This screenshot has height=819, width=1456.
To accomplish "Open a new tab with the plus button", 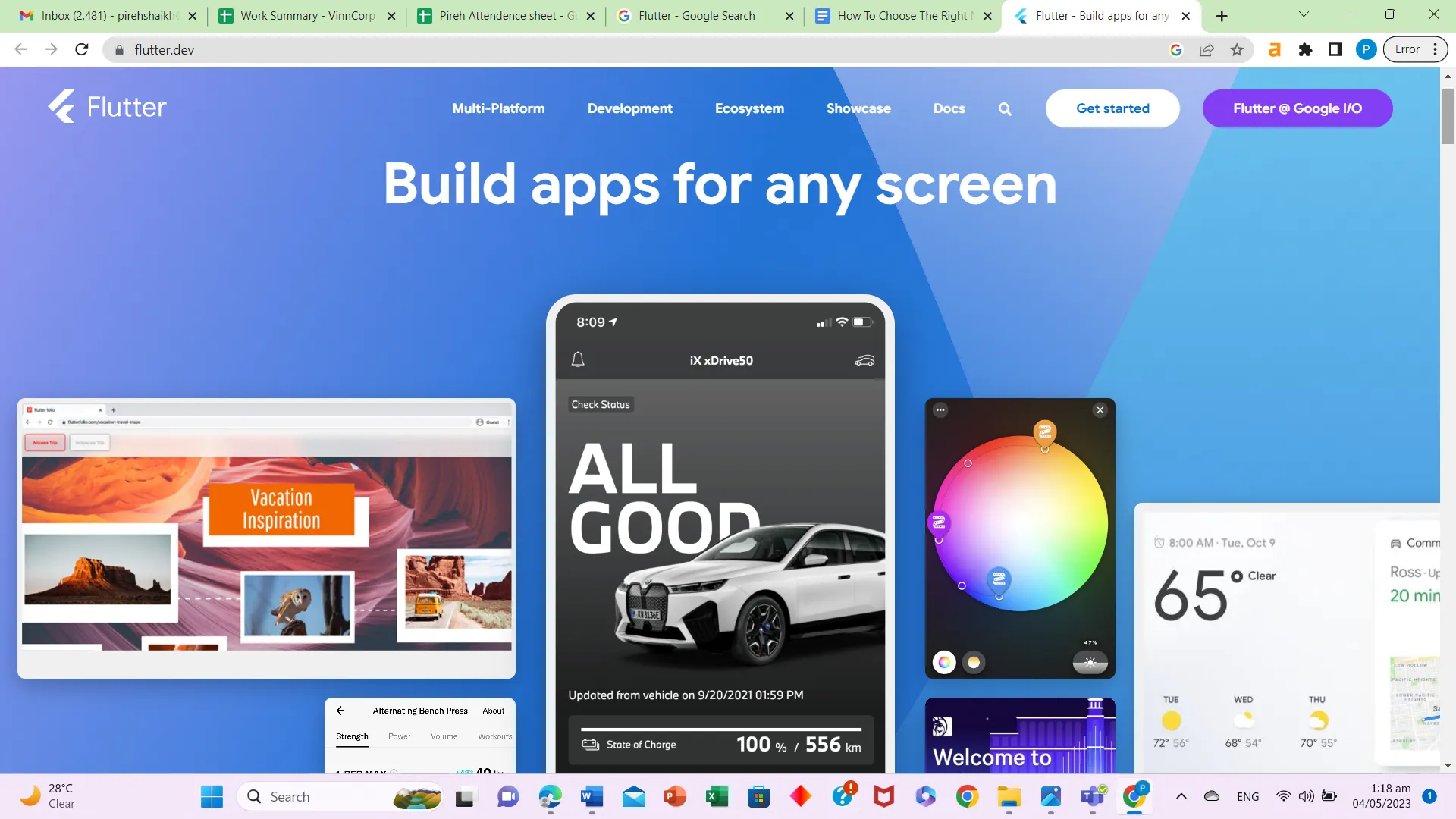I will [1222, 16].
